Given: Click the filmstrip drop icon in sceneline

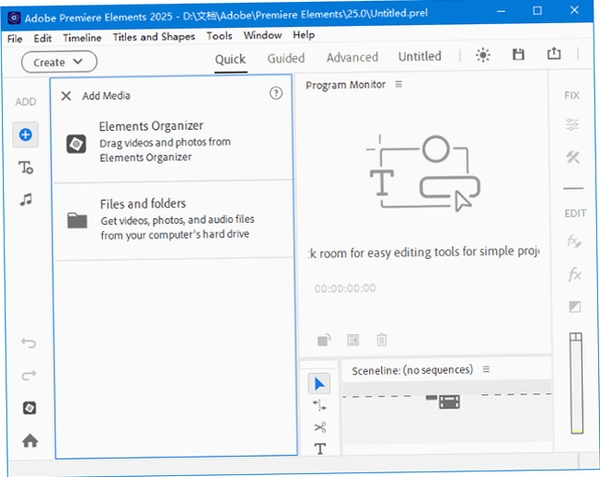Looking at the screenshot, I should 449,402.
